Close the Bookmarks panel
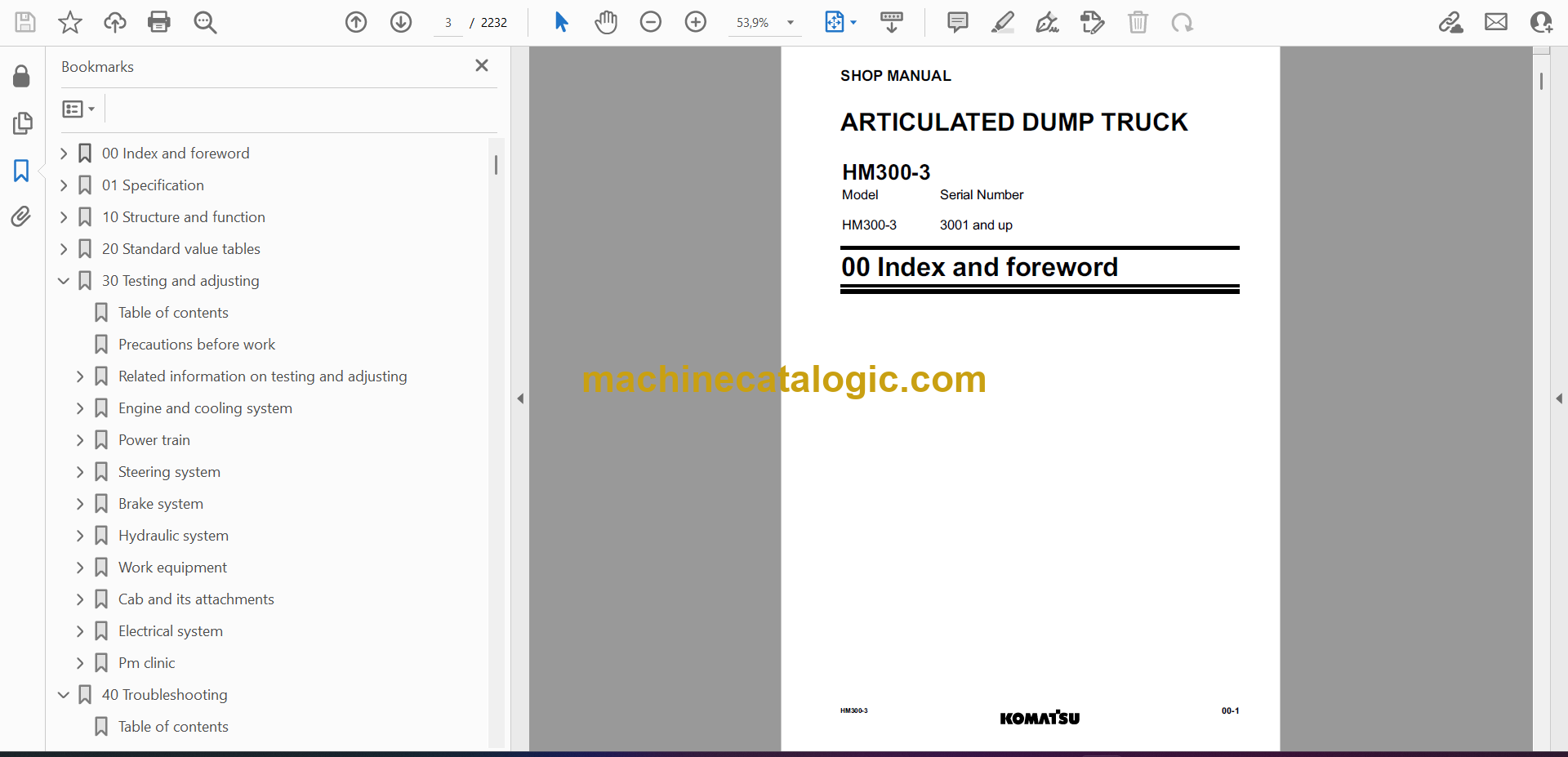Screen dimensions: 1568x757 (x=482, y=65)
